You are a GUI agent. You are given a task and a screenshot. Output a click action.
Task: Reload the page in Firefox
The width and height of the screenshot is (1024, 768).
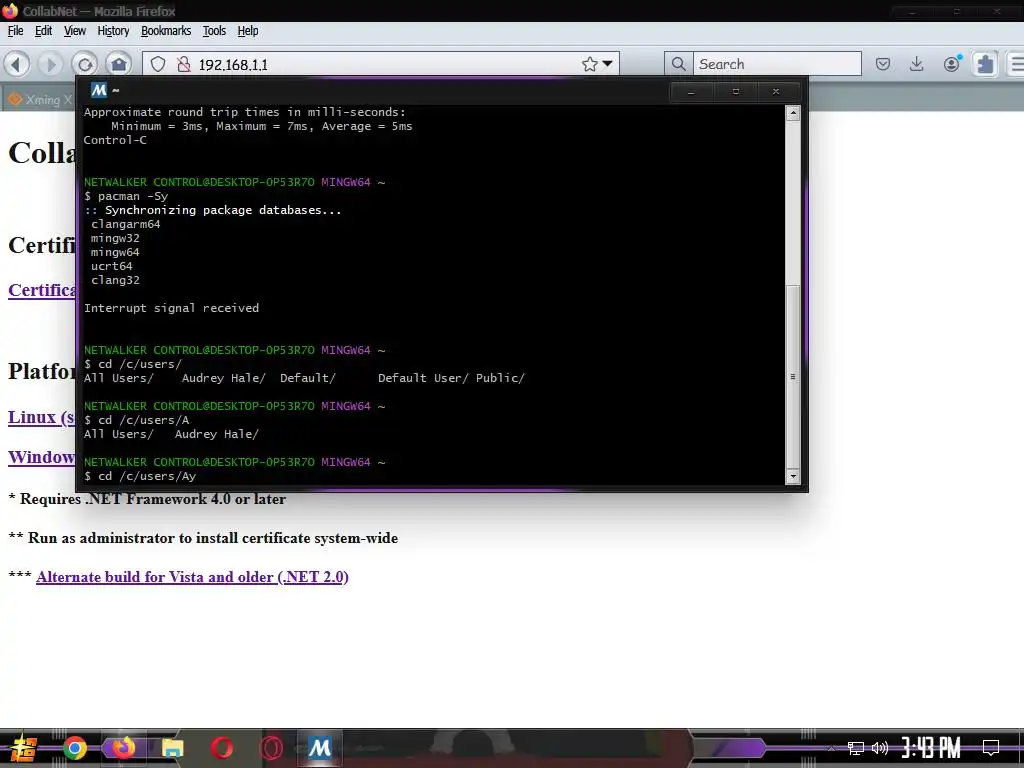tap(85, 64)
